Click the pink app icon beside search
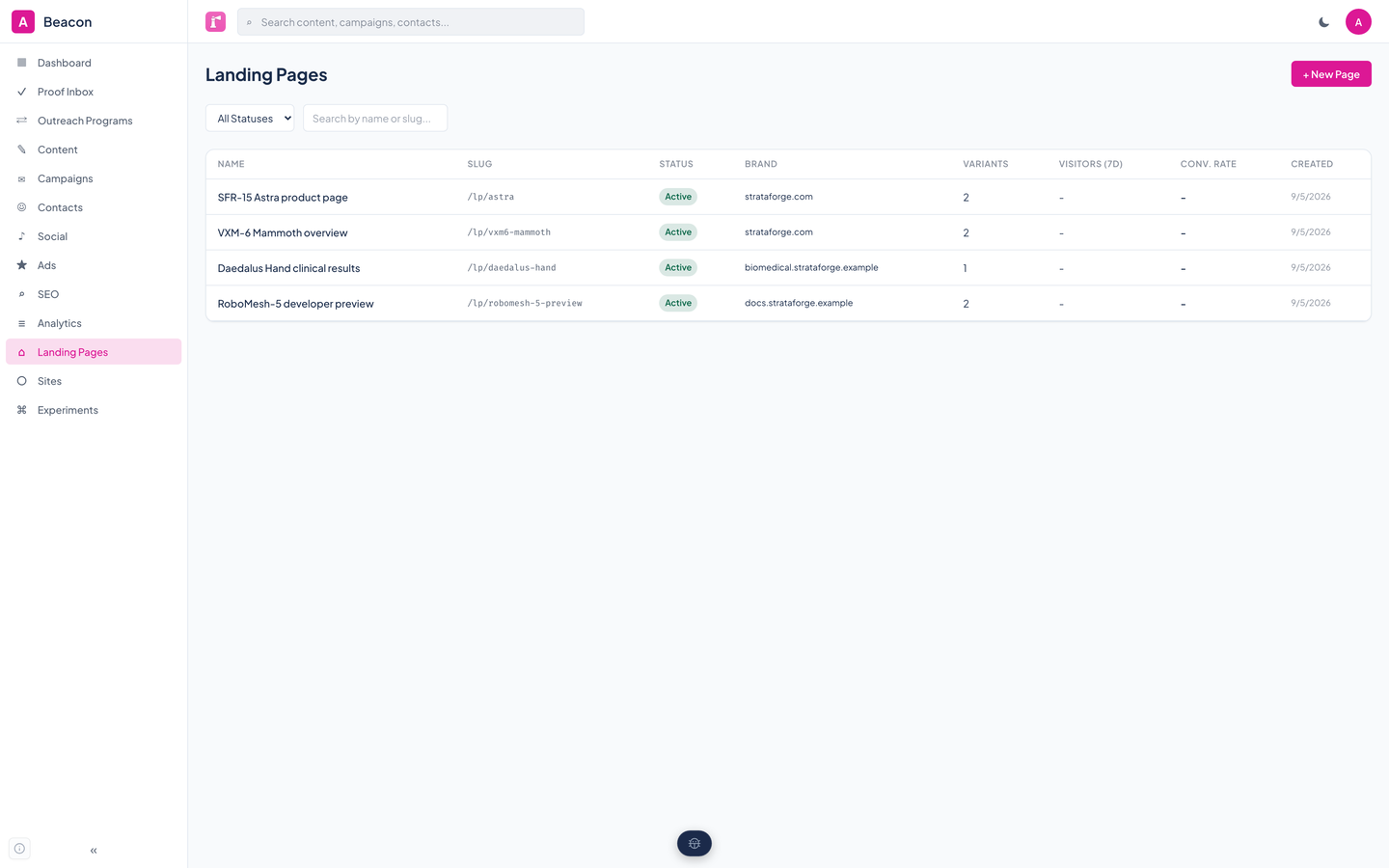Screen dimensions: 1389x868 pyautogui.click(x=215, y=22)
